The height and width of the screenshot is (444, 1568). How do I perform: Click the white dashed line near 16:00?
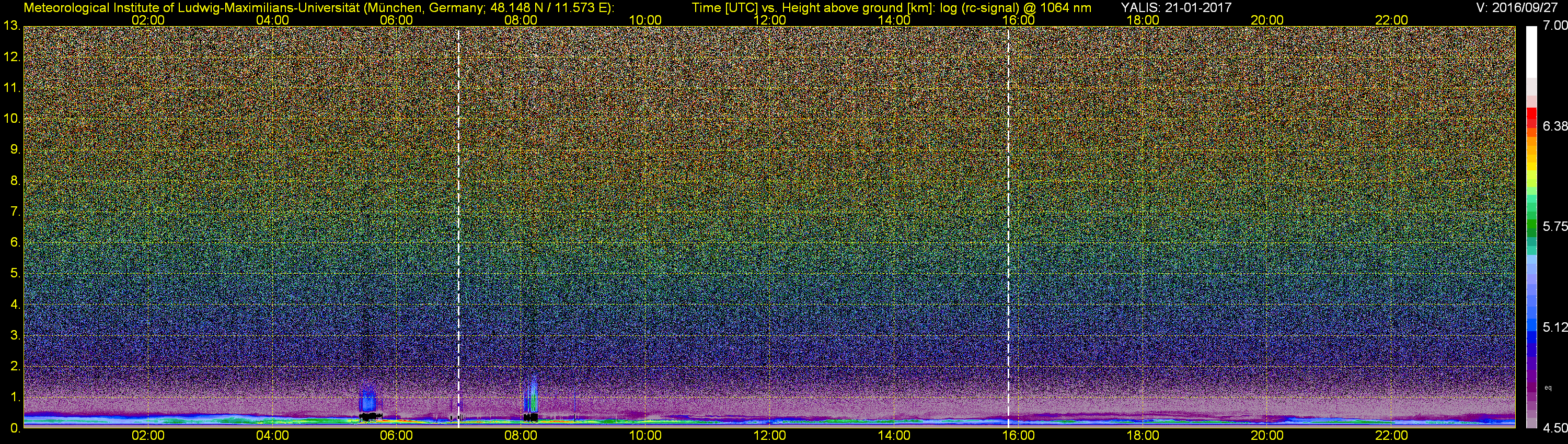pos(1009,225)
